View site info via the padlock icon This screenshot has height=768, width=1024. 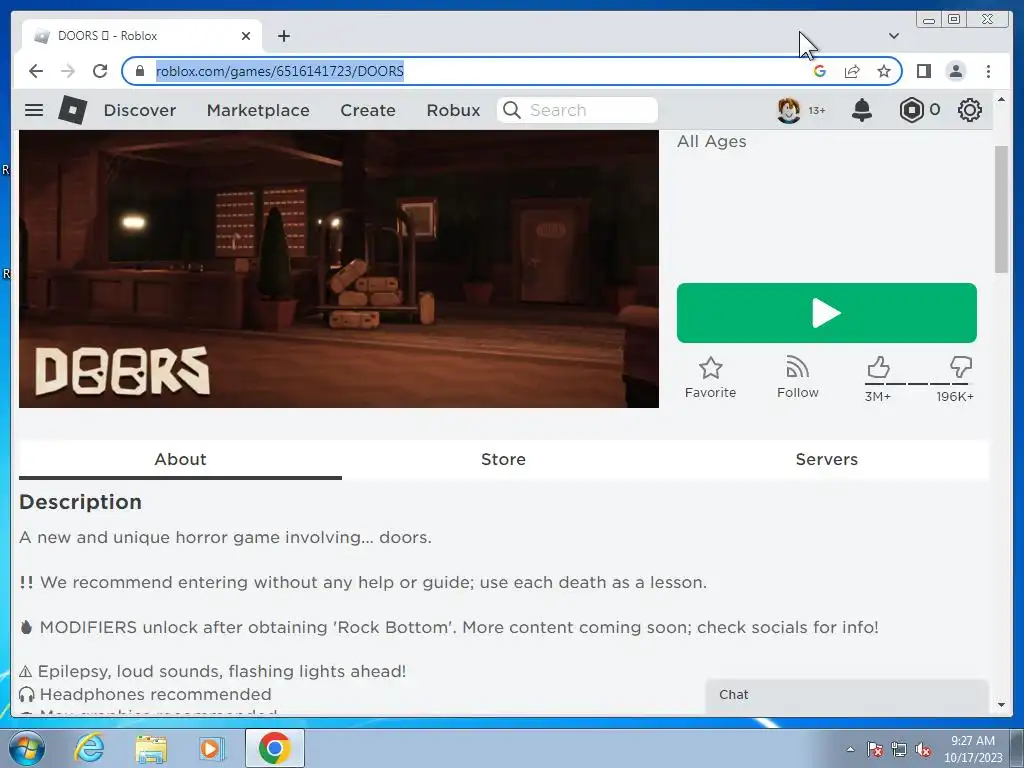pos(139,71)
